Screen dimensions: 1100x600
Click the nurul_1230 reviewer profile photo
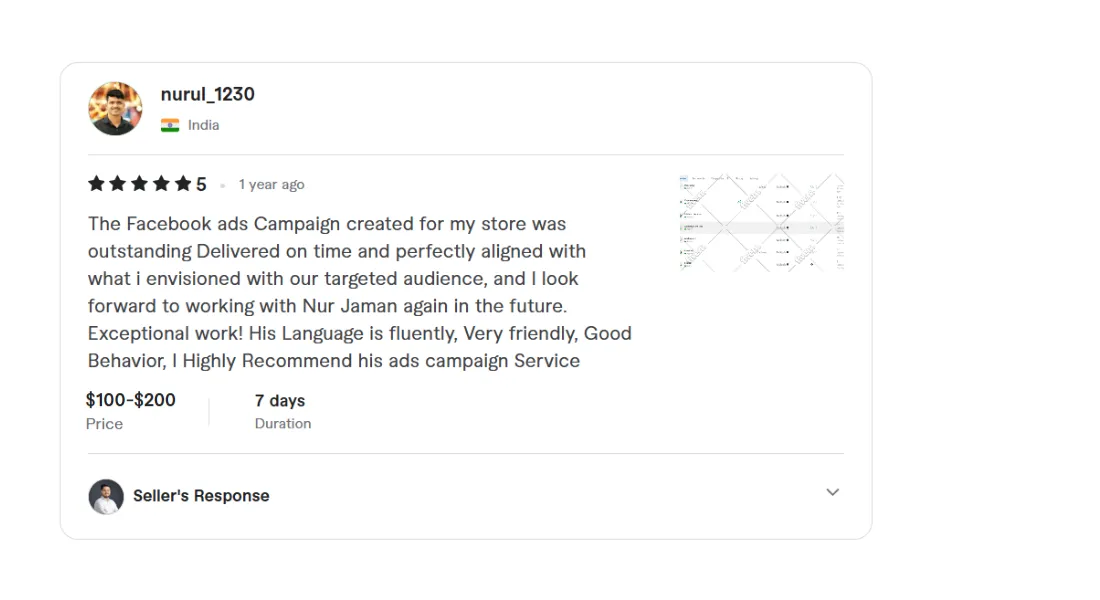pyautogui.click(x=115, y=108)
